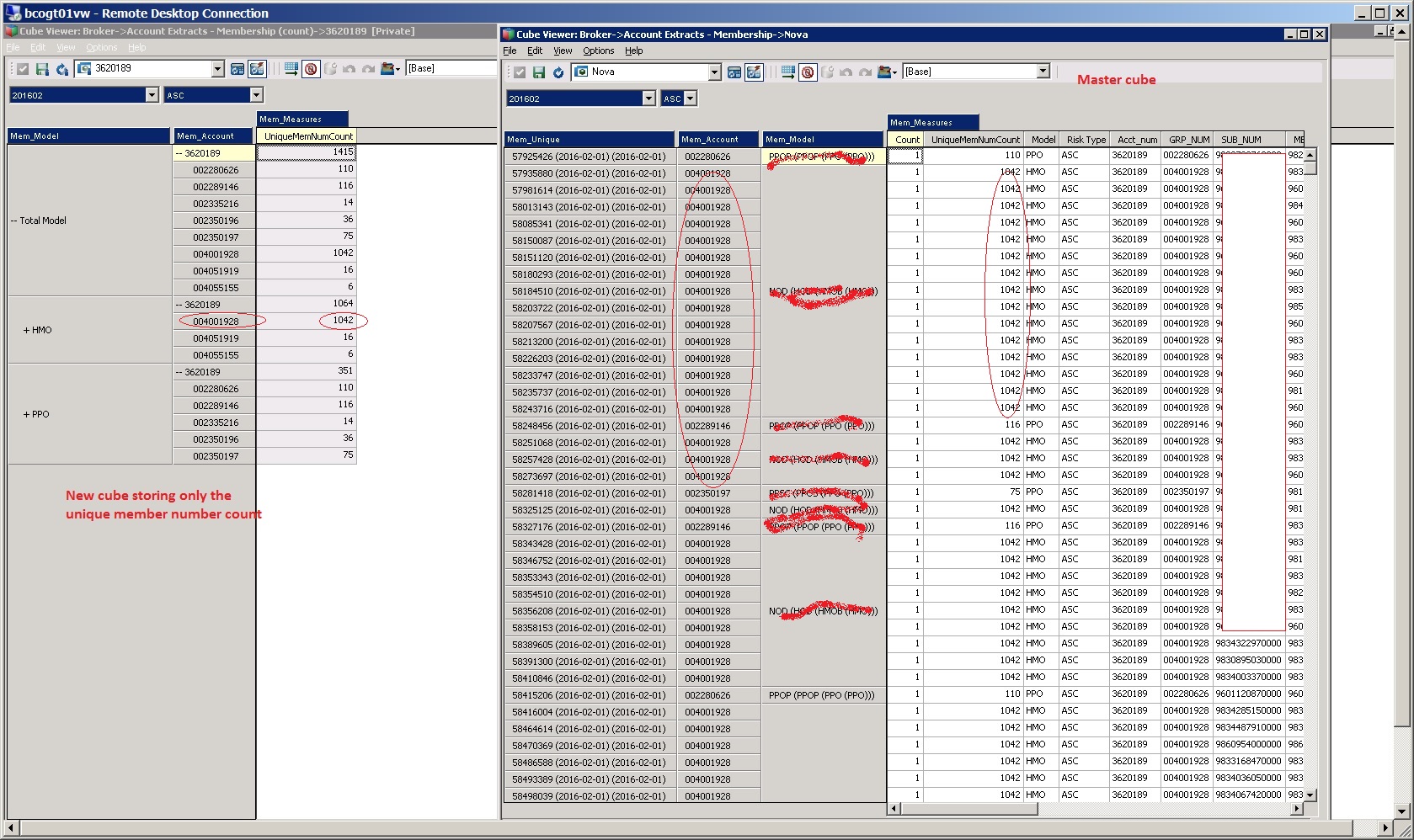The height and width of the screenshot is (840, 1414).
Task: Toggle automatic recalculate icon in Nova viewer
Action: tap(754, 72)
